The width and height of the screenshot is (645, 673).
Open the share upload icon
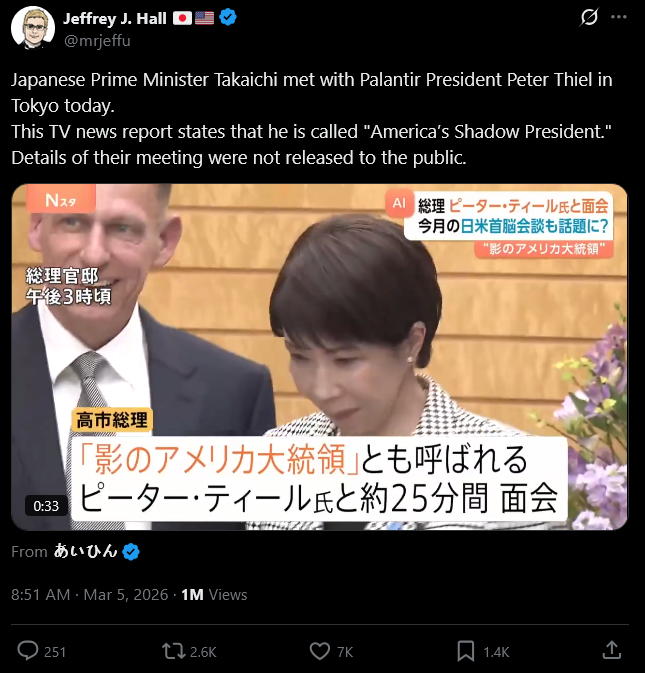tap(612, 650)
